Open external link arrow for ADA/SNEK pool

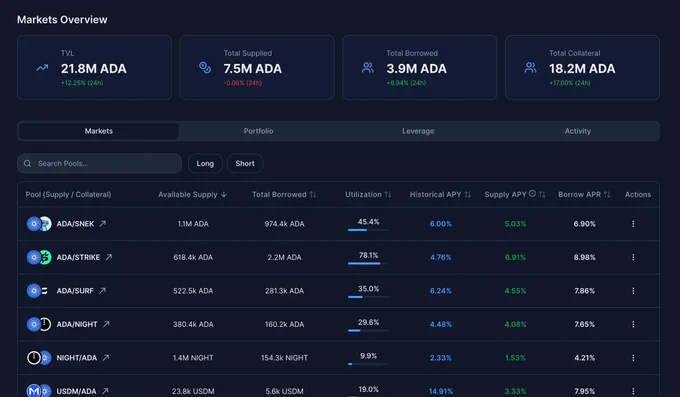click(102, 224)
